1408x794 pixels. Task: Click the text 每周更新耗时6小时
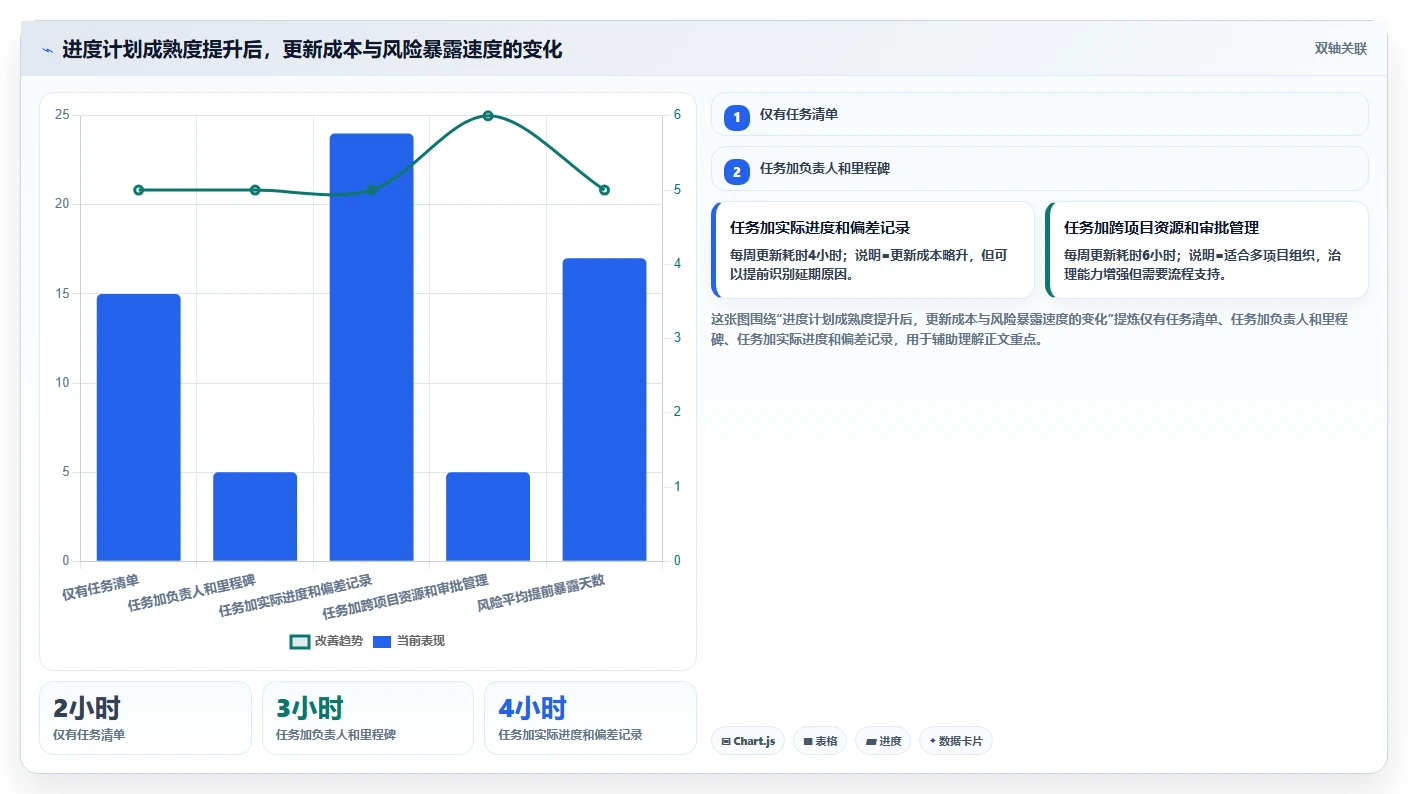[x=1123, y=255]
